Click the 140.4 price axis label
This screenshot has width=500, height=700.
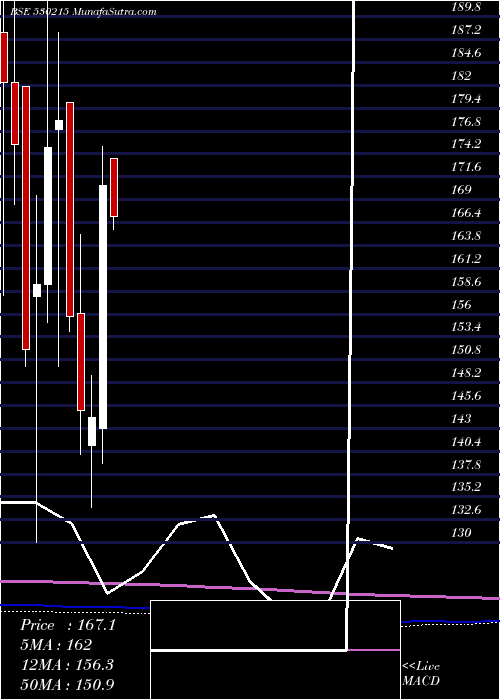(x=466, y=442)
